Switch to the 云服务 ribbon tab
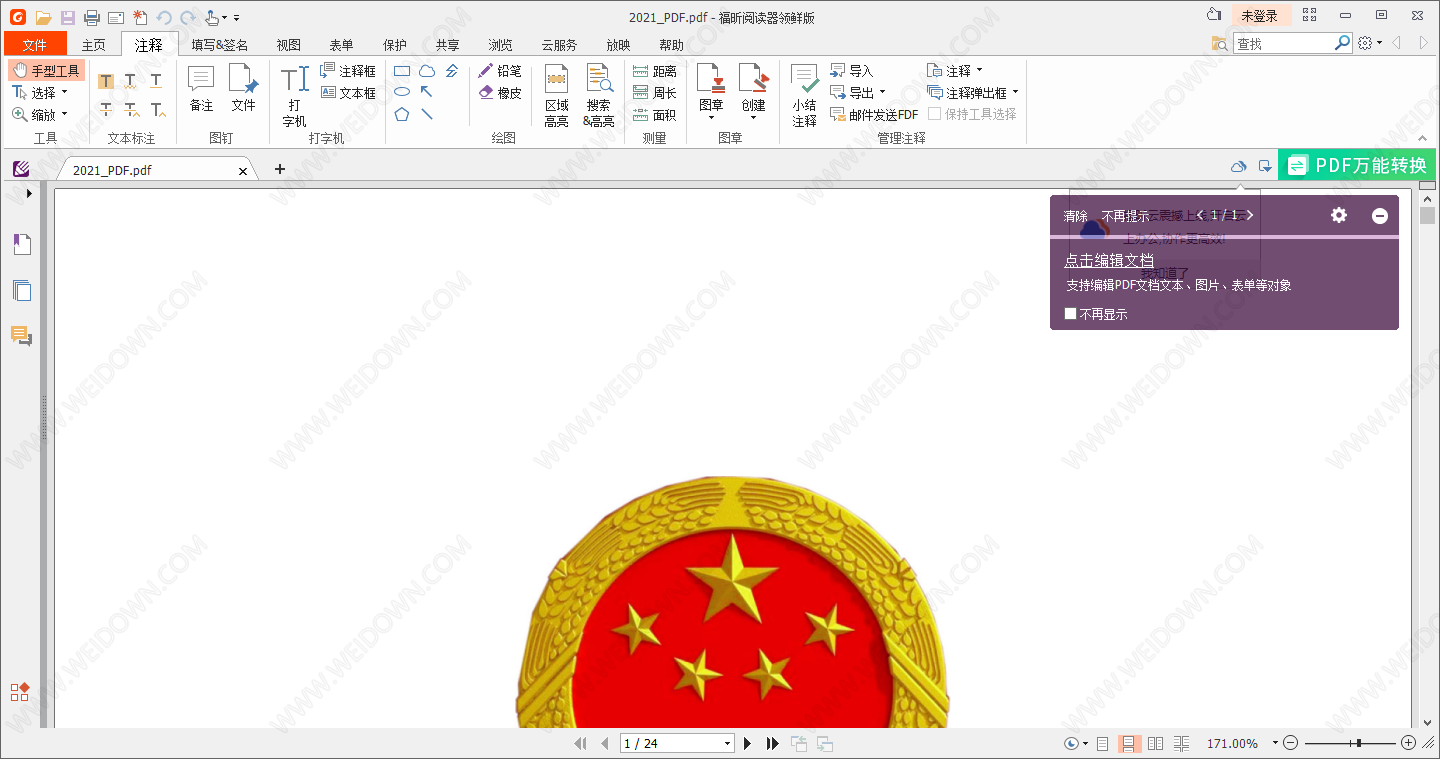 (x=559, y=45)
